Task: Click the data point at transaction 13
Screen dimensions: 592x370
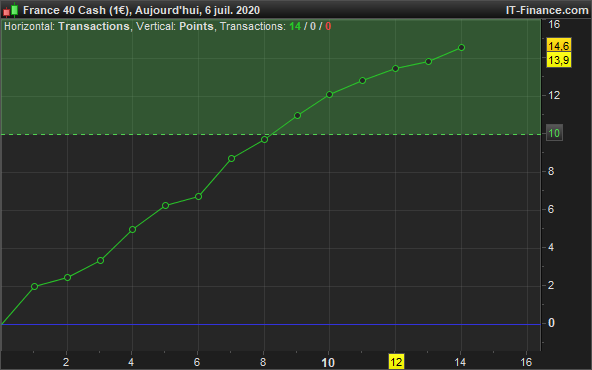Action: coord(429,62)
